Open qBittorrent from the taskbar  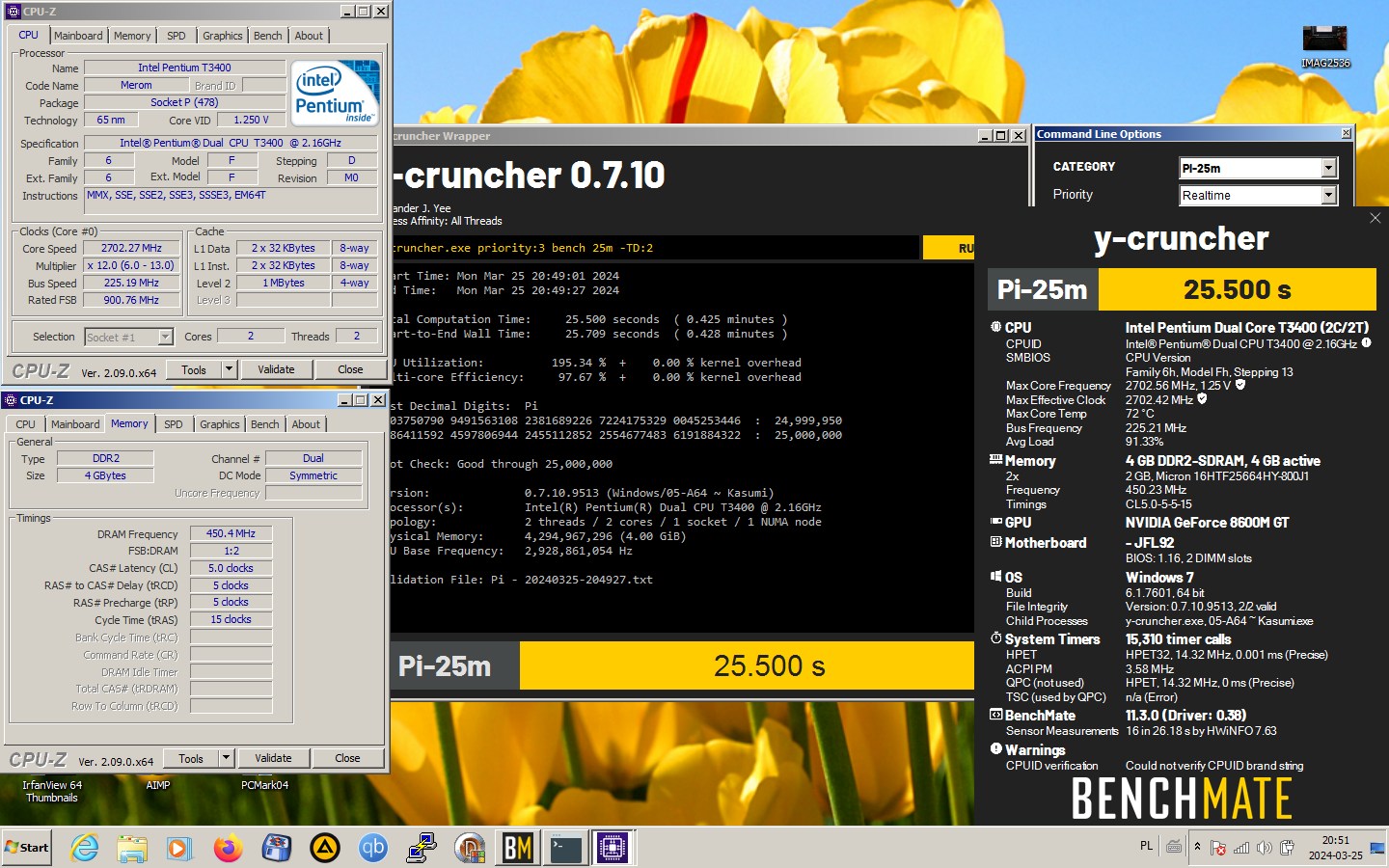[x=373, y=848]
